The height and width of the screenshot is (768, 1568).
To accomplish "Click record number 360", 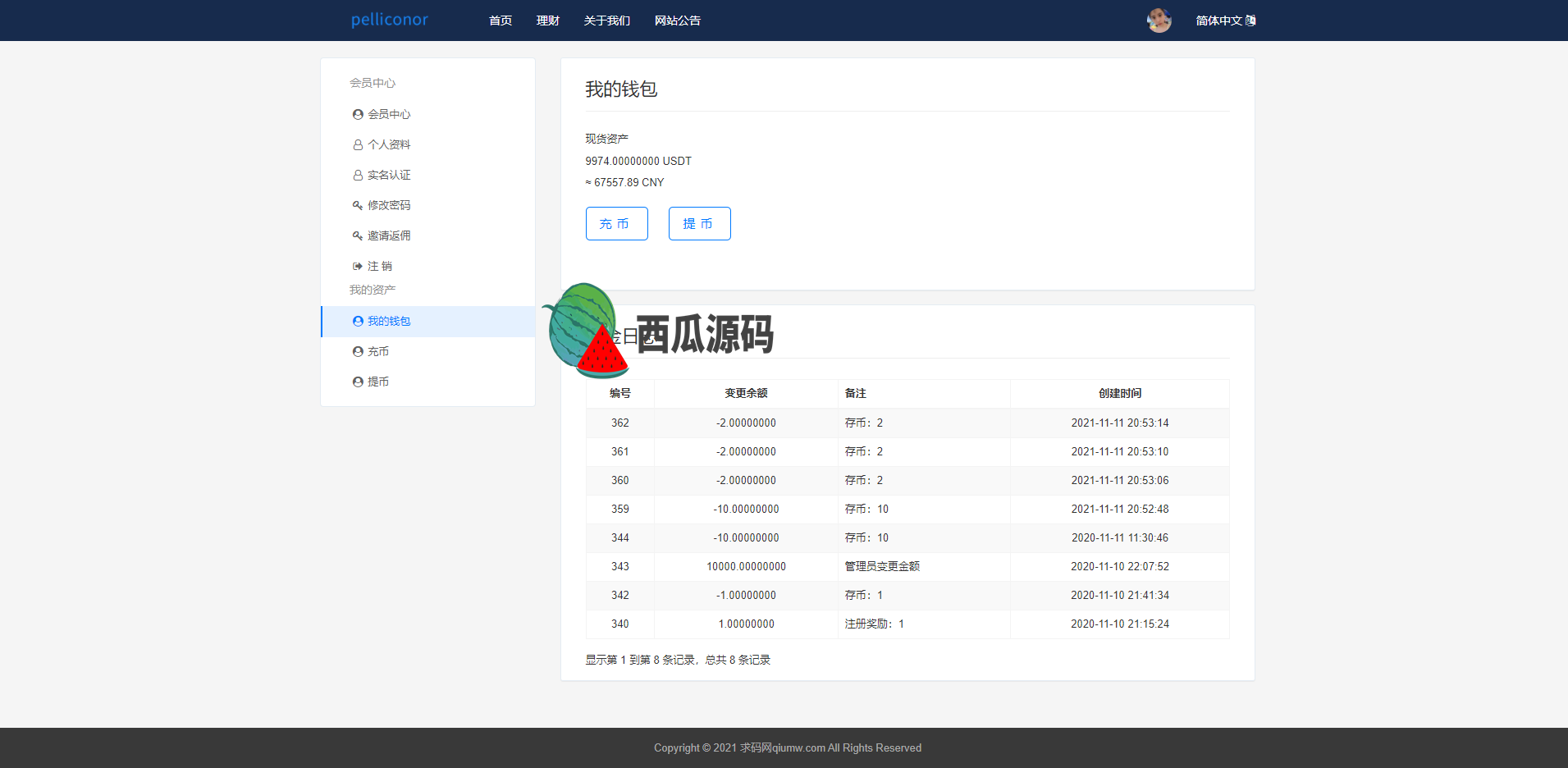I will click(620, 480).
